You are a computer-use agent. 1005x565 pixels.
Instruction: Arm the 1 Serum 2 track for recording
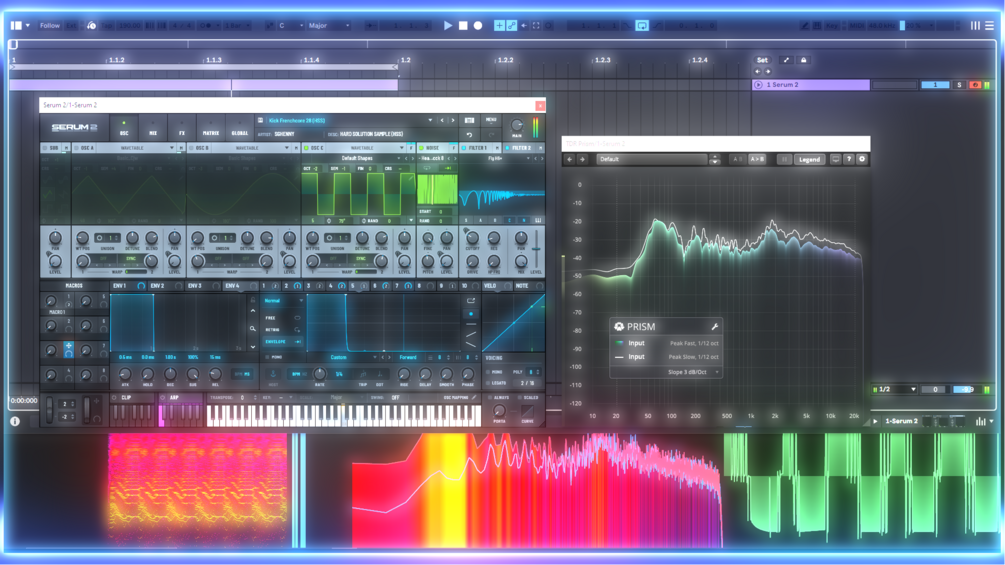pyautogui.click(x=974, y=85)
